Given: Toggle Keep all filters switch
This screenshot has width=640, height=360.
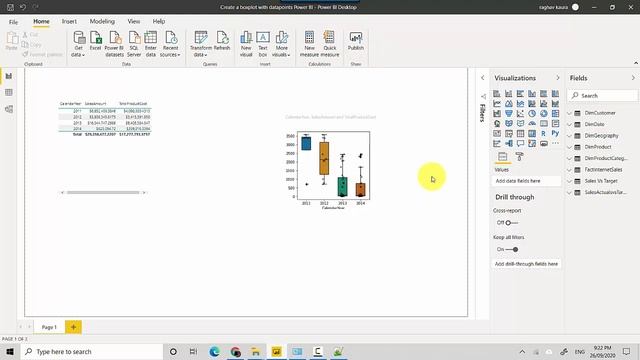Looking at the screenshot, I should click(512, 249).
